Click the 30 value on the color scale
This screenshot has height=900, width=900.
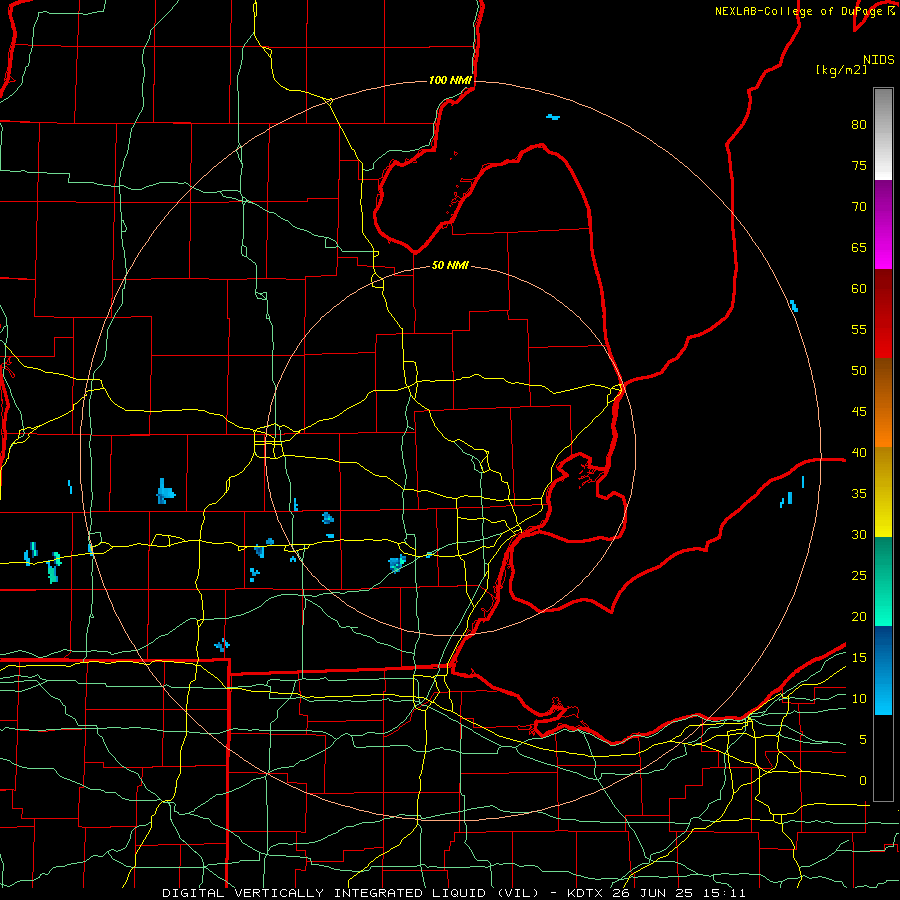(859, 535)
